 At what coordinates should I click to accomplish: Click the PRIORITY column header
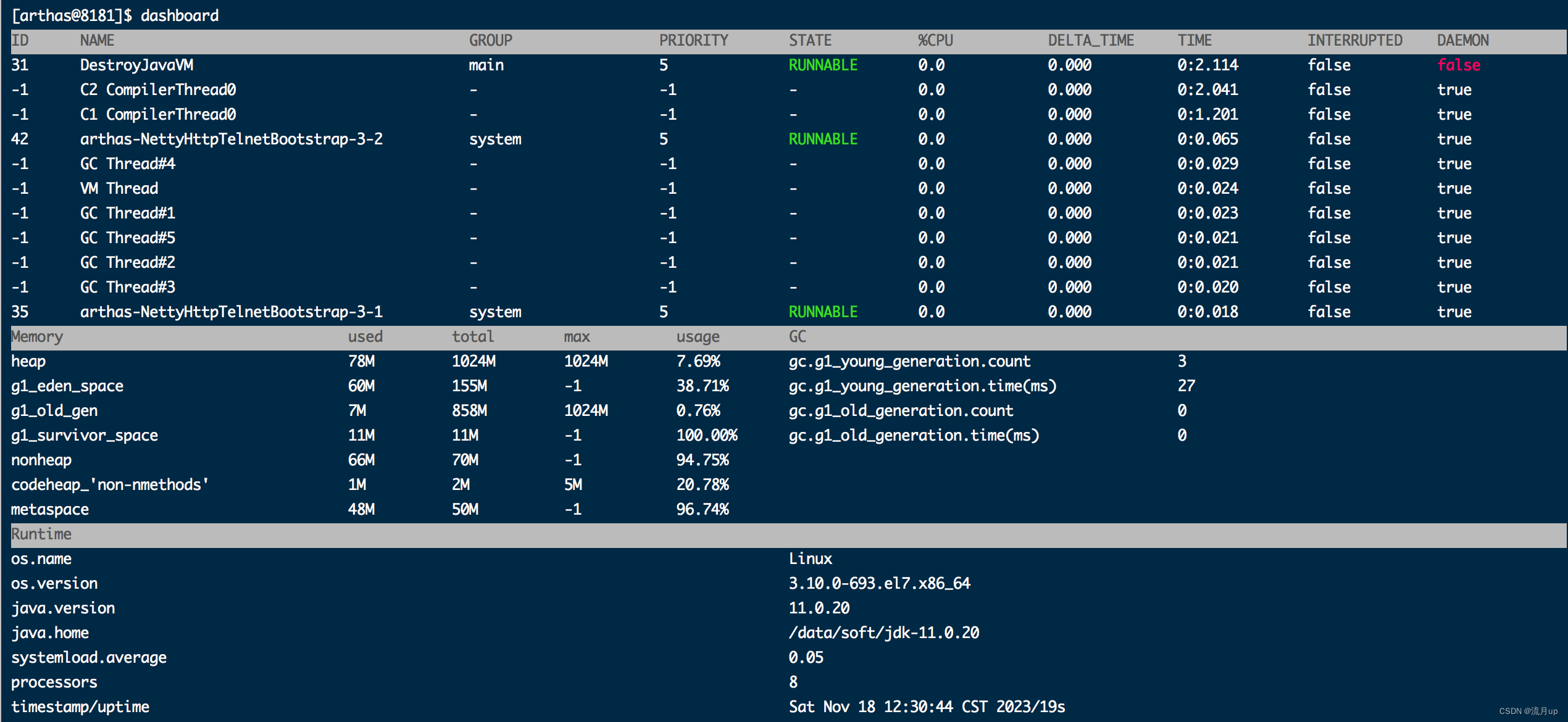(694, 40)
